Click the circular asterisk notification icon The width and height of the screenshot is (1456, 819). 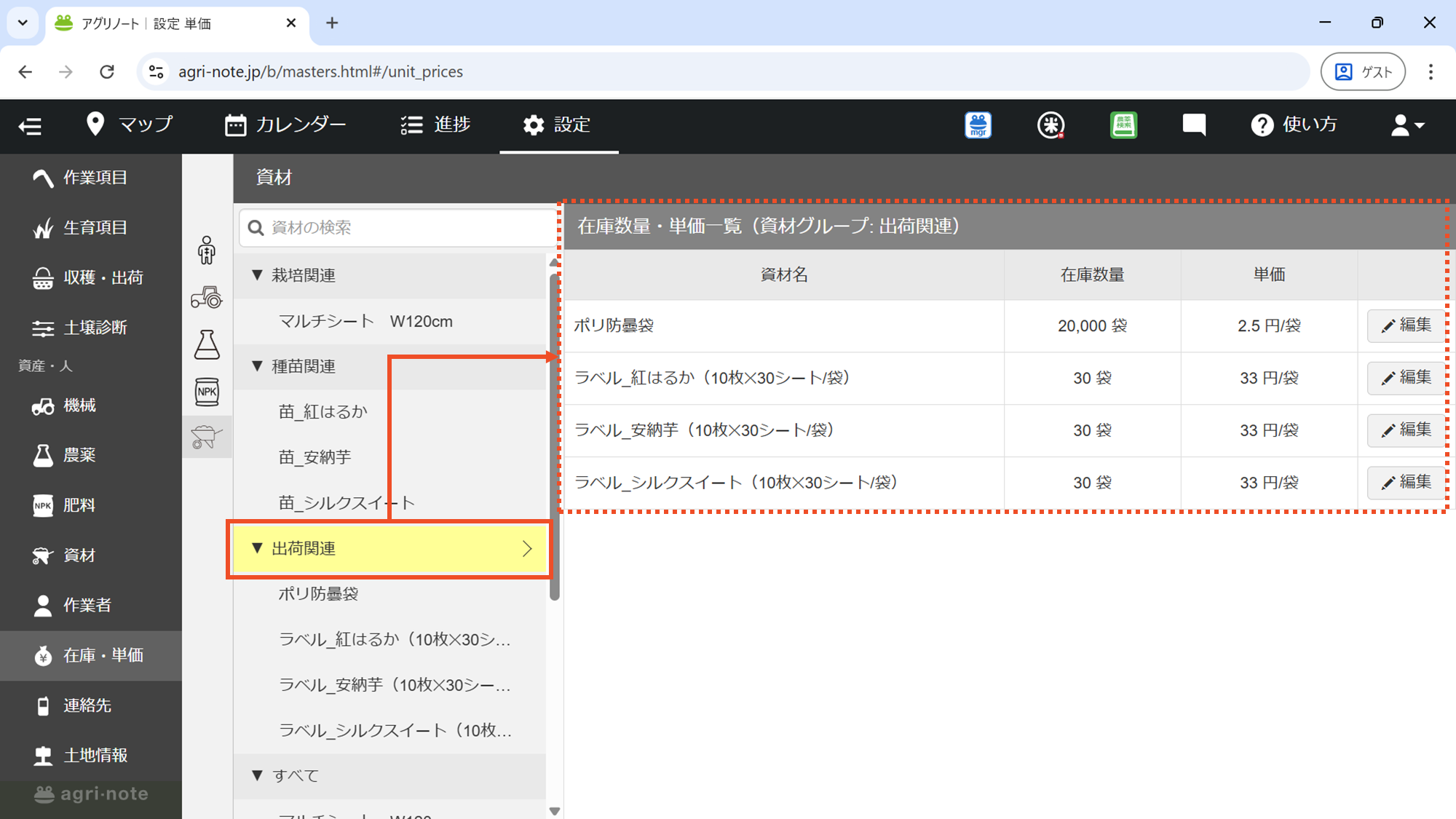coord(1051,125)
